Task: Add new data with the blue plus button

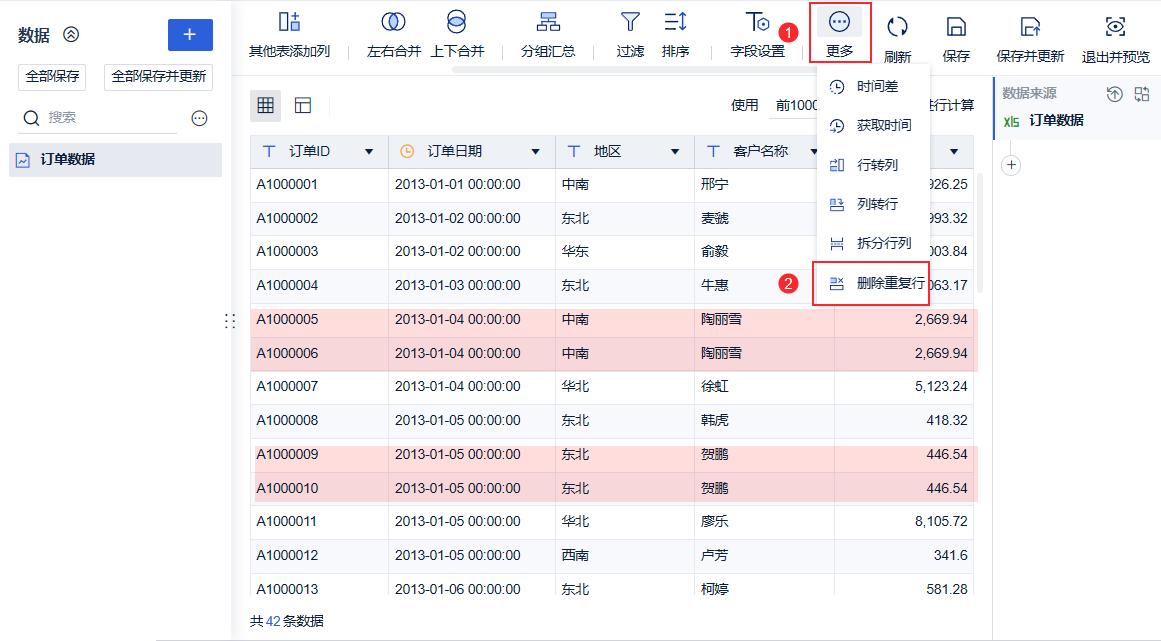Action: (190, 35)
